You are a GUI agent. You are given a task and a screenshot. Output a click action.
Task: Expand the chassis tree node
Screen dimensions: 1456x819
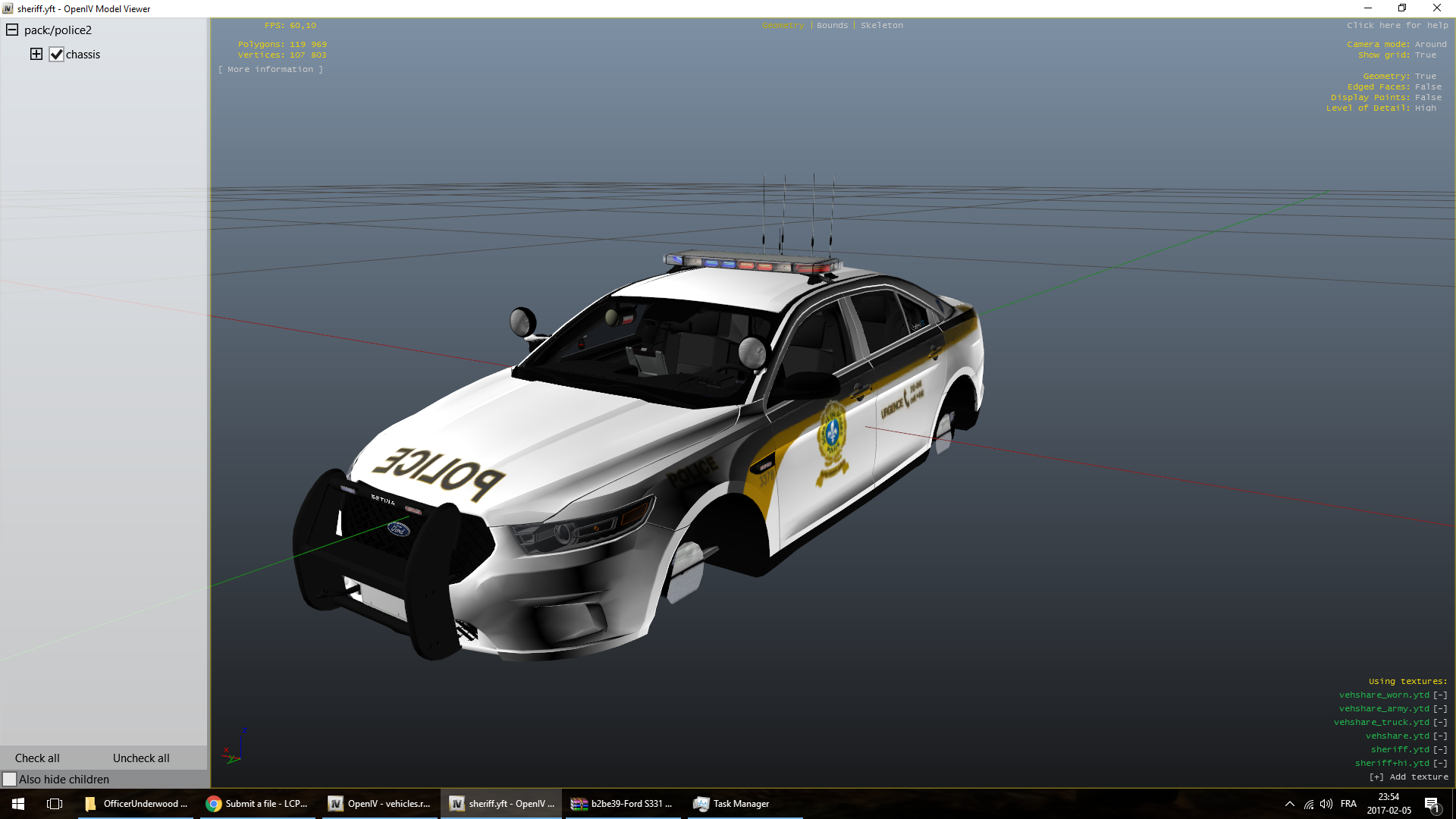[36, 54]
